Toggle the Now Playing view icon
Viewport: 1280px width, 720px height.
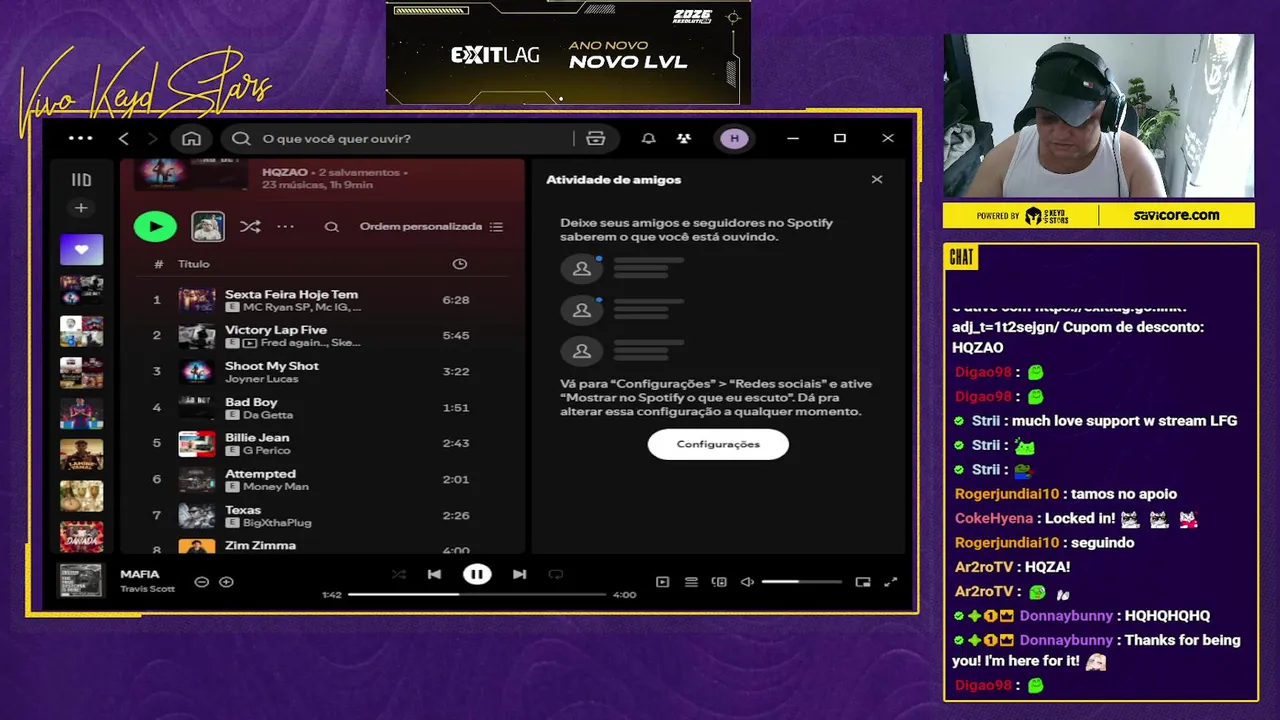(x=662, y=582)
